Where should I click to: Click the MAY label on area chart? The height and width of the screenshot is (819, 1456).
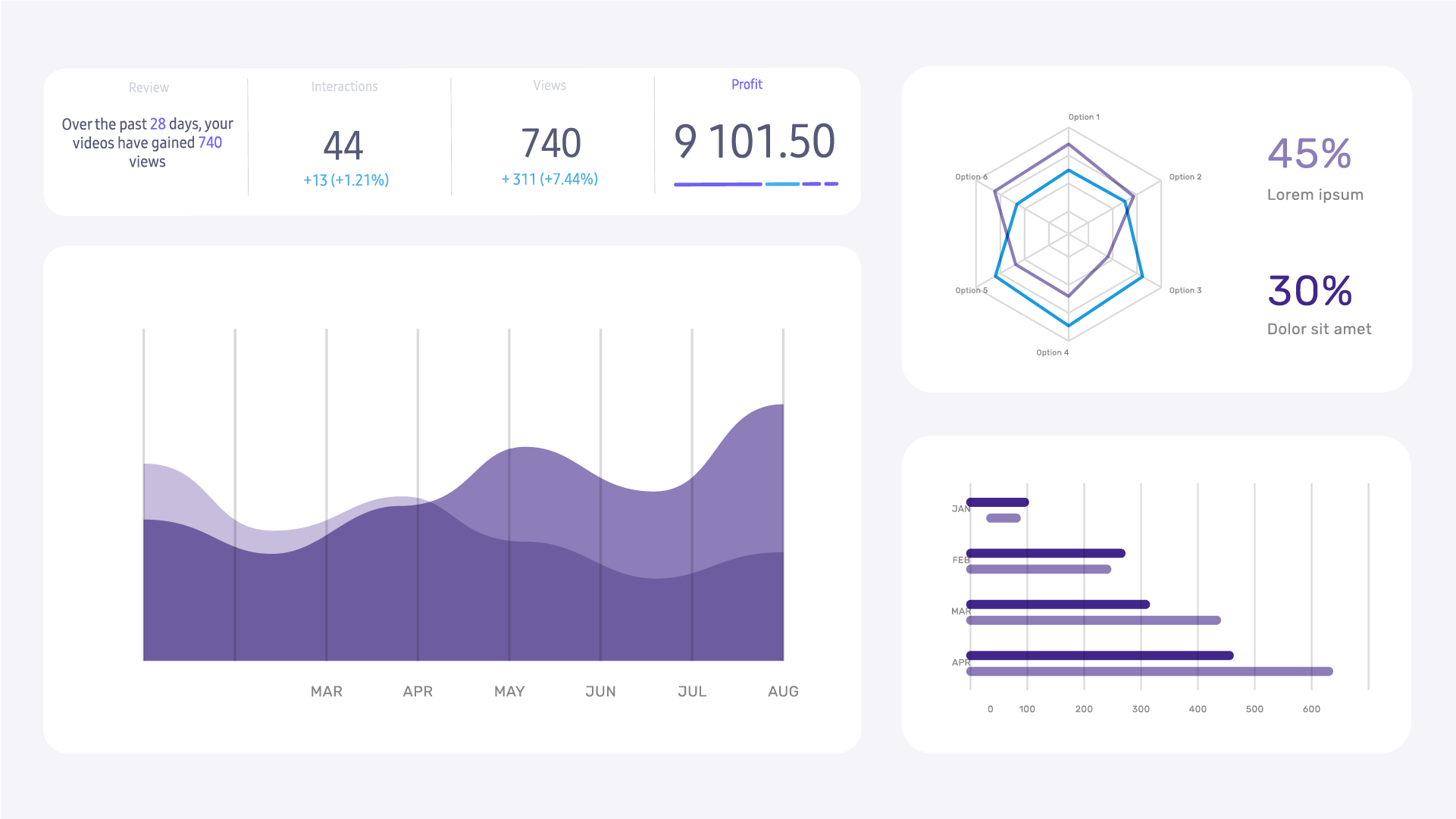(x=509, y=692)
